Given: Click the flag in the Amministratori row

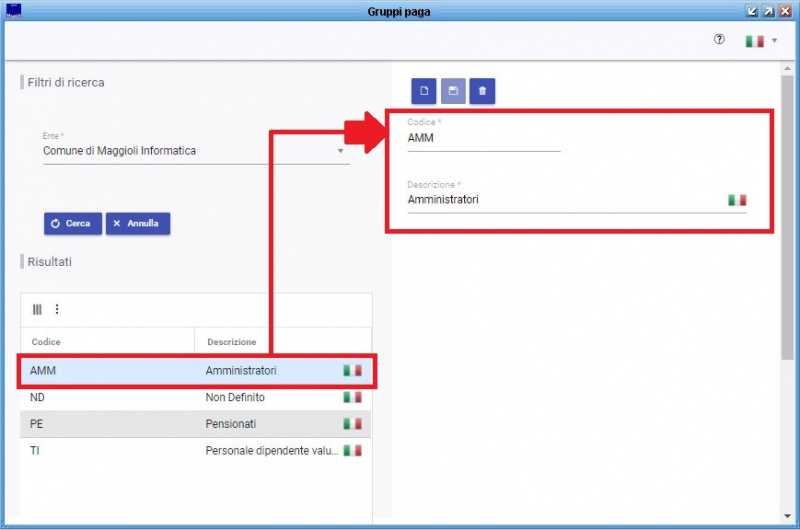Looking at the screenshot, I should 353,370.
